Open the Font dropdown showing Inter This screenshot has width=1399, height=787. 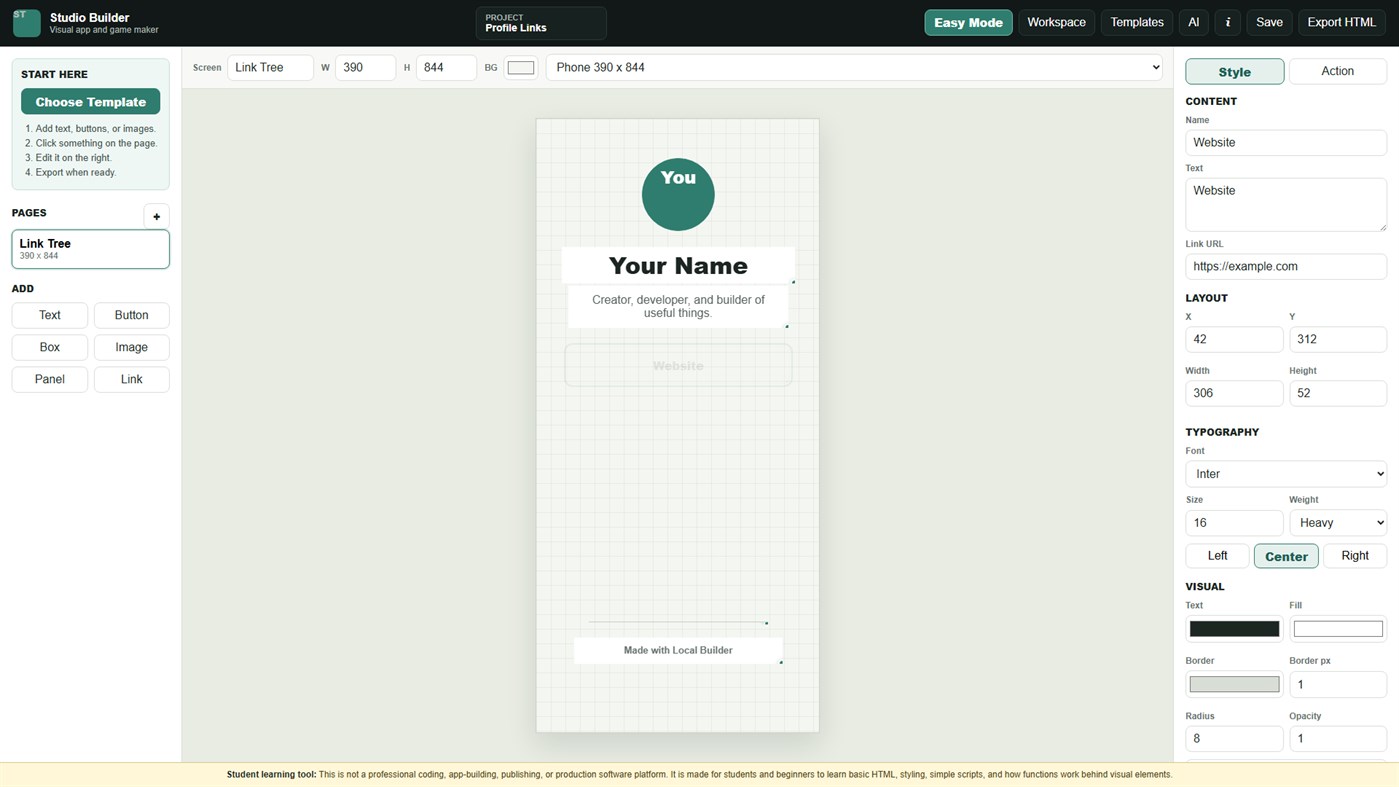(1286, 474)
